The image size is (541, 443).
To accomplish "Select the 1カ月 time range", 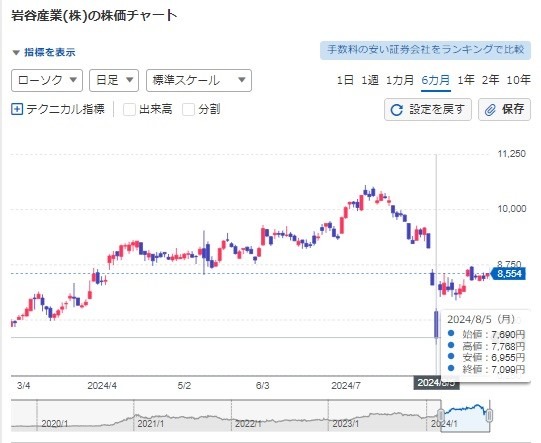I will click(400, 80).
